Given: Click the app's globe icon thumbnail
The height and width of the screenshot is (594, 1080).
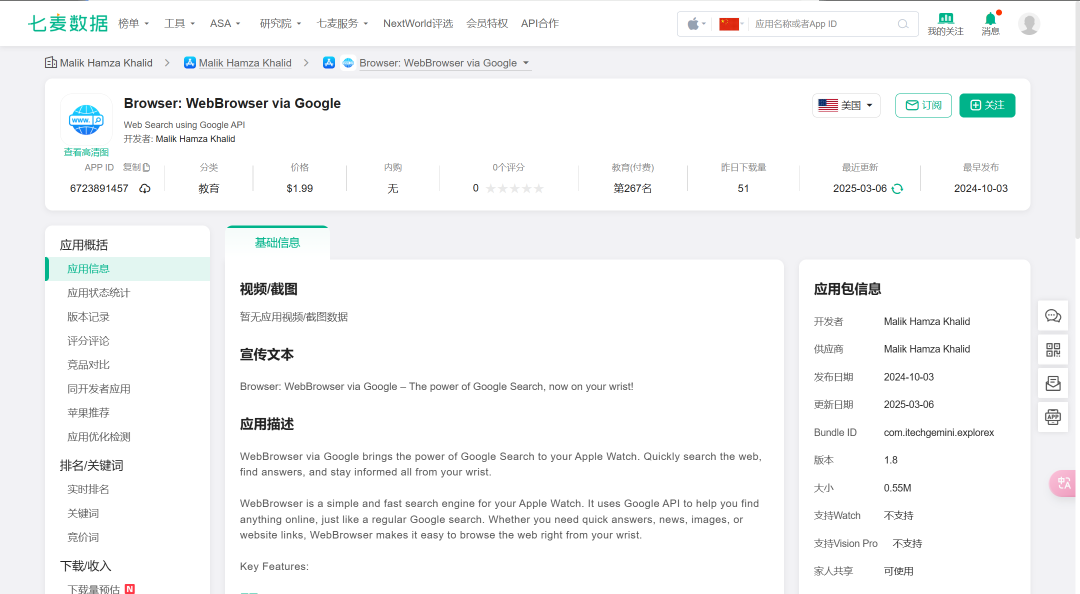Looking at the screenshot, I should pos(86,119).
